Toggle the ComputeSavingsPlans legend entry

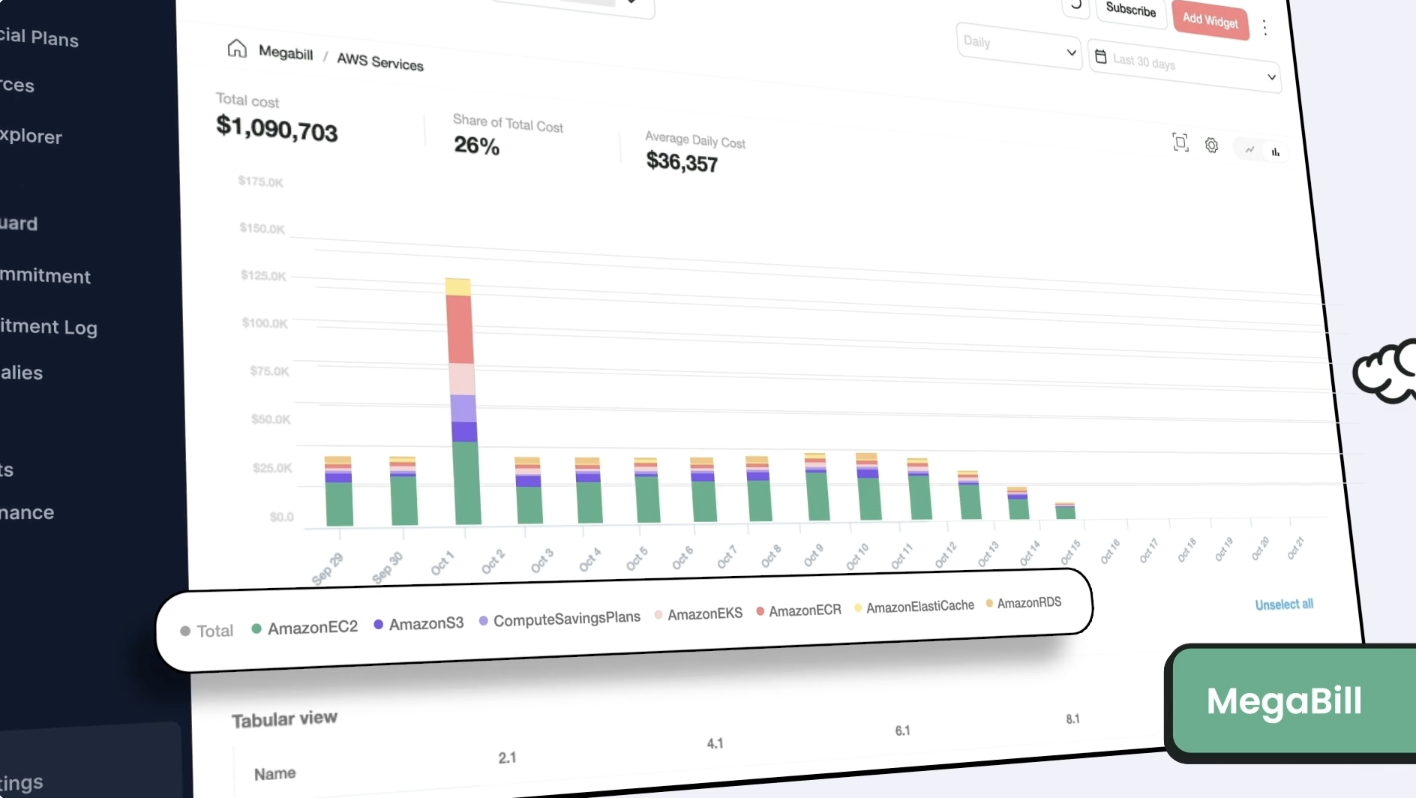(x=559, y=619)
